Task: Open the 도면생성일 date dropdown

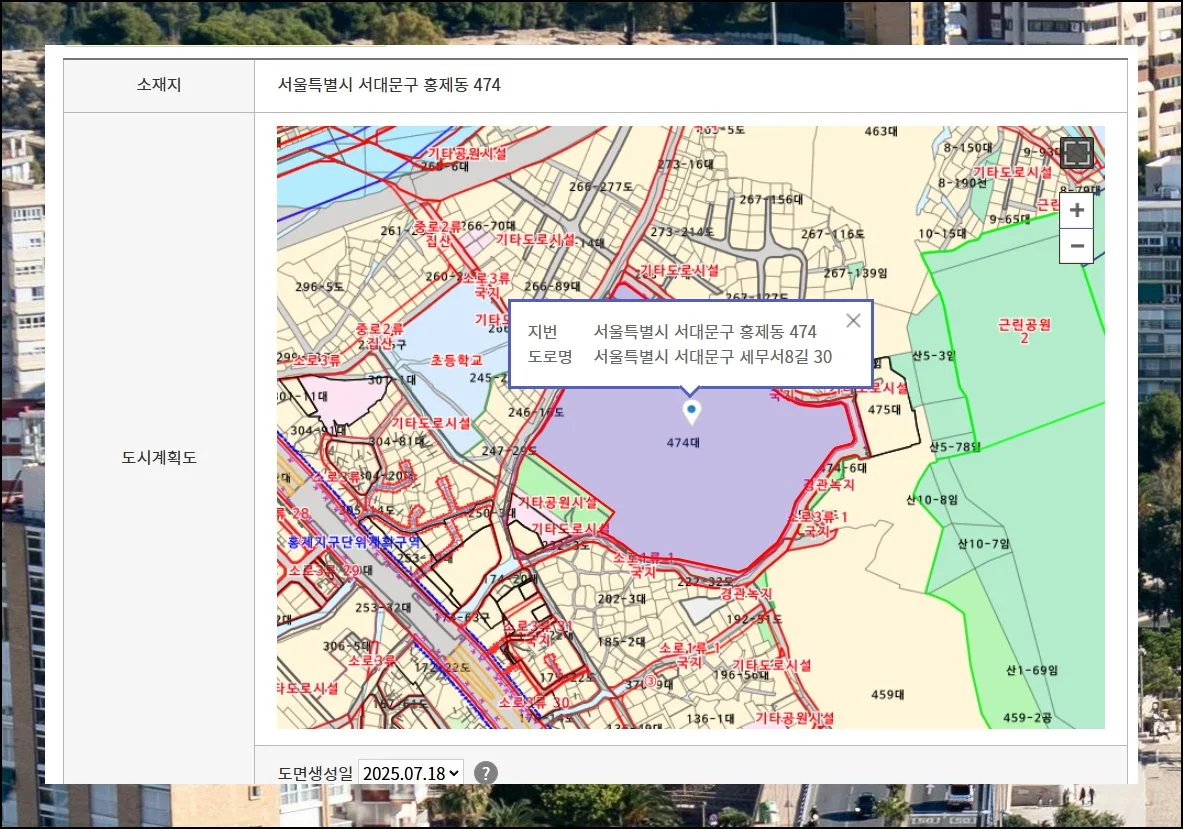Action: [411, 773]
